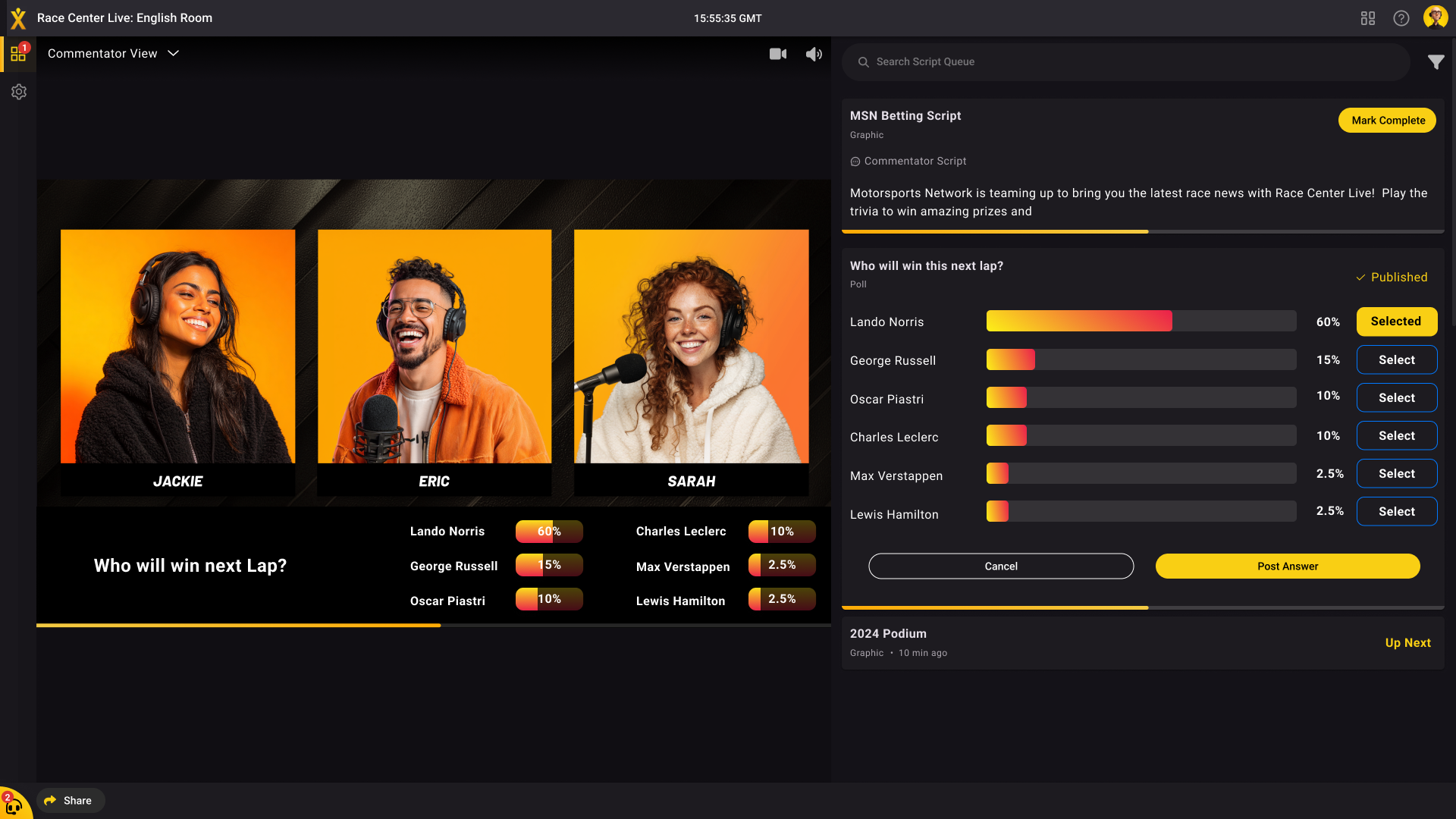Screen dimensions: 1456x819
Task: Open the Commentator View dropdown
Action: pyautogui.click(x=113, y=54)
